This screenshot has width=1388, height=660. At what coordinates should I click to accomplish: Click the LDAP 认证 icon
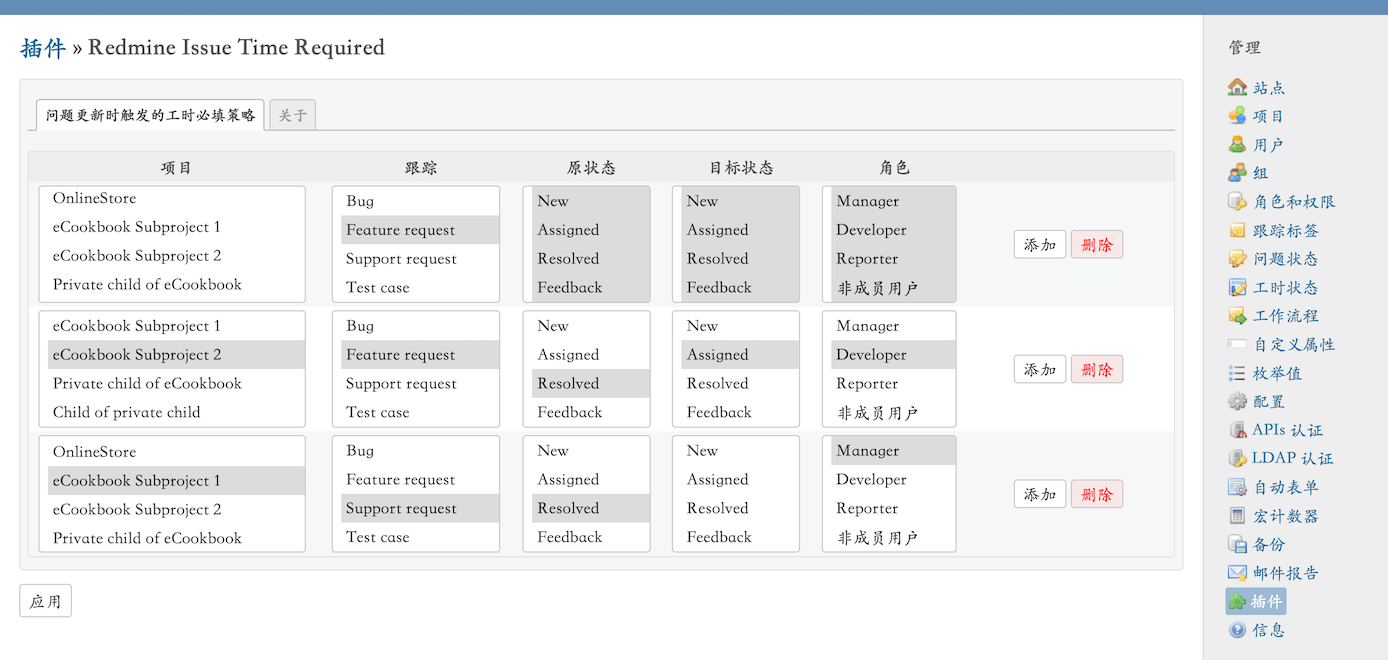[1237, 458]
